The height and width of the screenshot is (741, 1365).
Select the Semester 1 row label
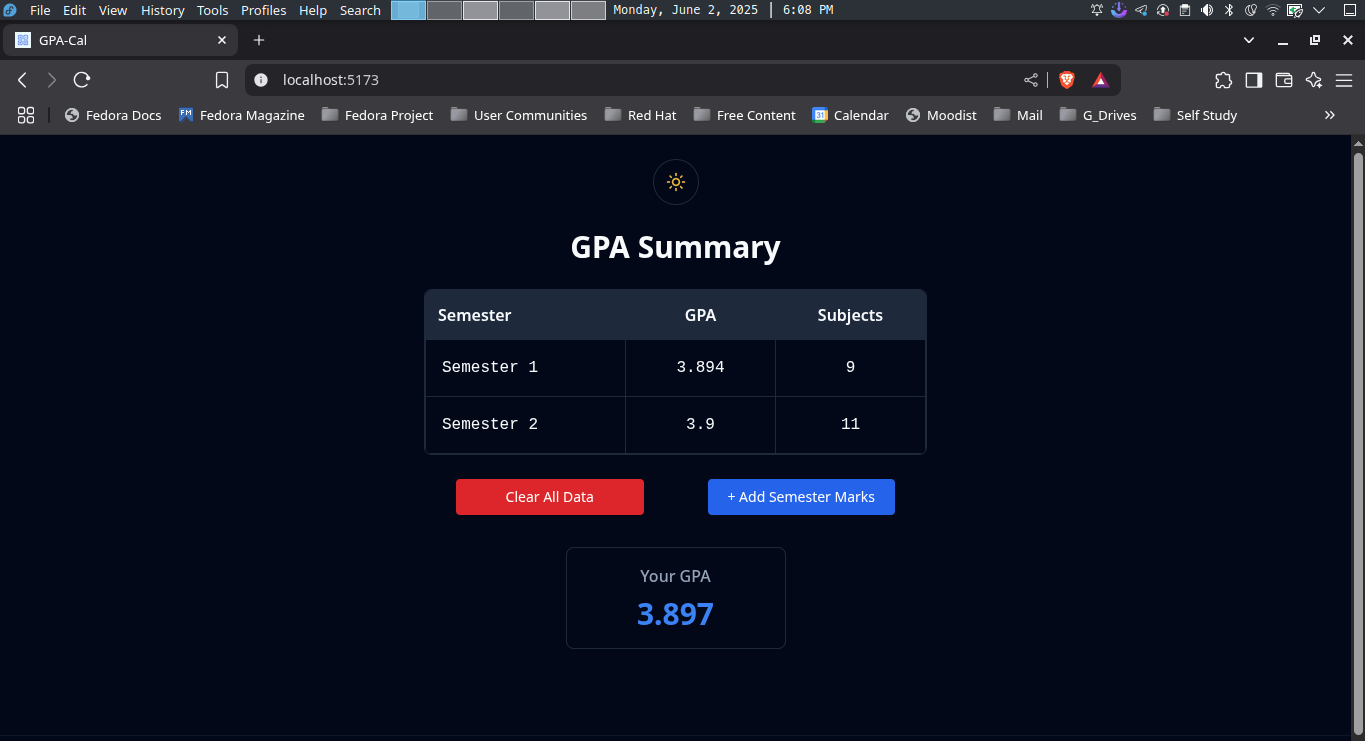[x=490, y=367]
